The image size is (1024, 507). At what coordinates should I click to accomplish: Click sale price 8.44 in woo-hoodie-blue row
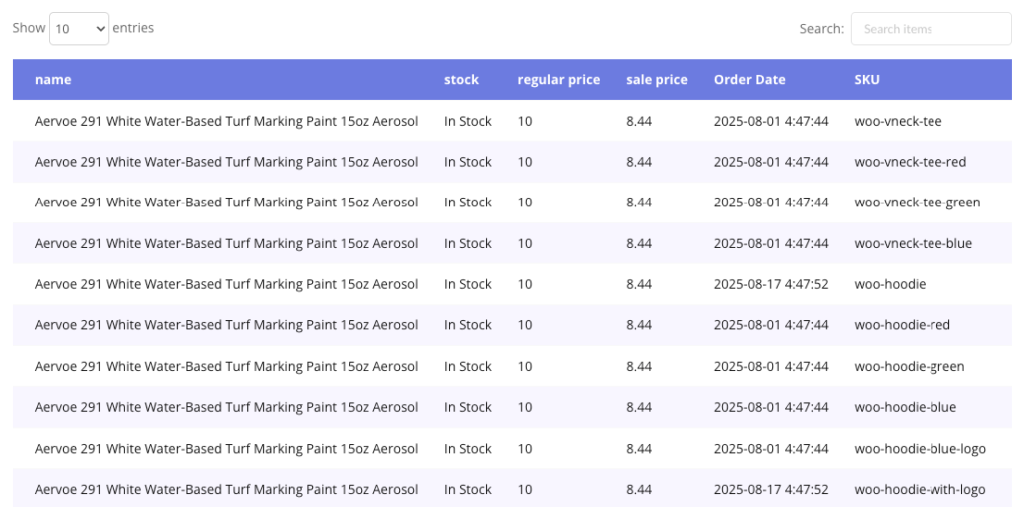coord(639,407)
